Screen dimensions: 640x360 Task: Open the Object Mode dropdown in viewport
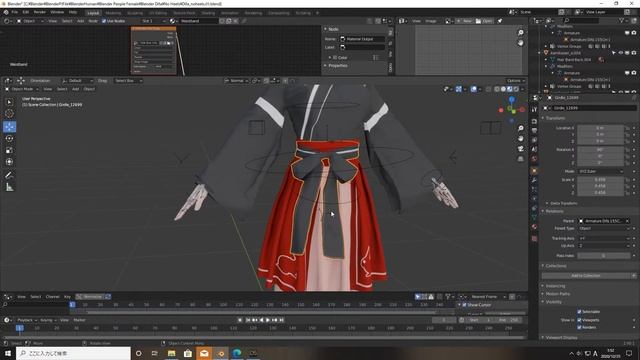coord(21,89)
